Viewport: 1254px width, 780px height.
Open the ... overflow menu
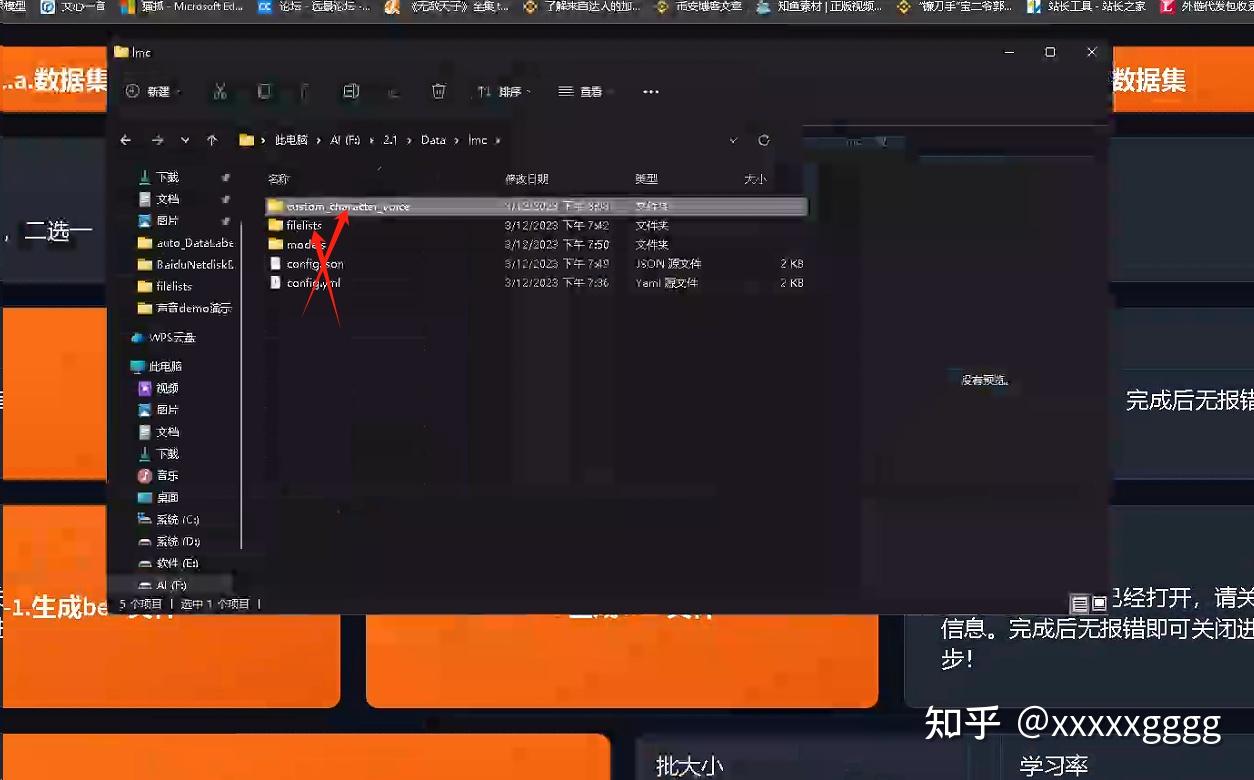[x=651, y=91]
